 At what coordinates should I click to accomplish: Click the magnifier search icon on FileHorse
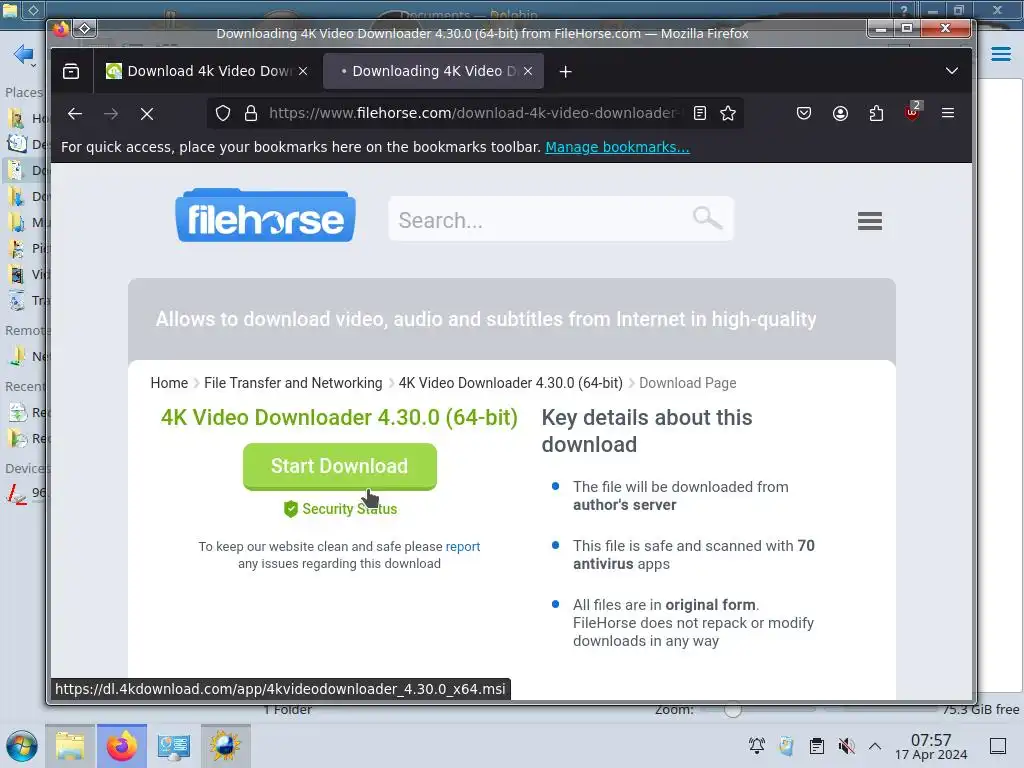pos(707,217)
